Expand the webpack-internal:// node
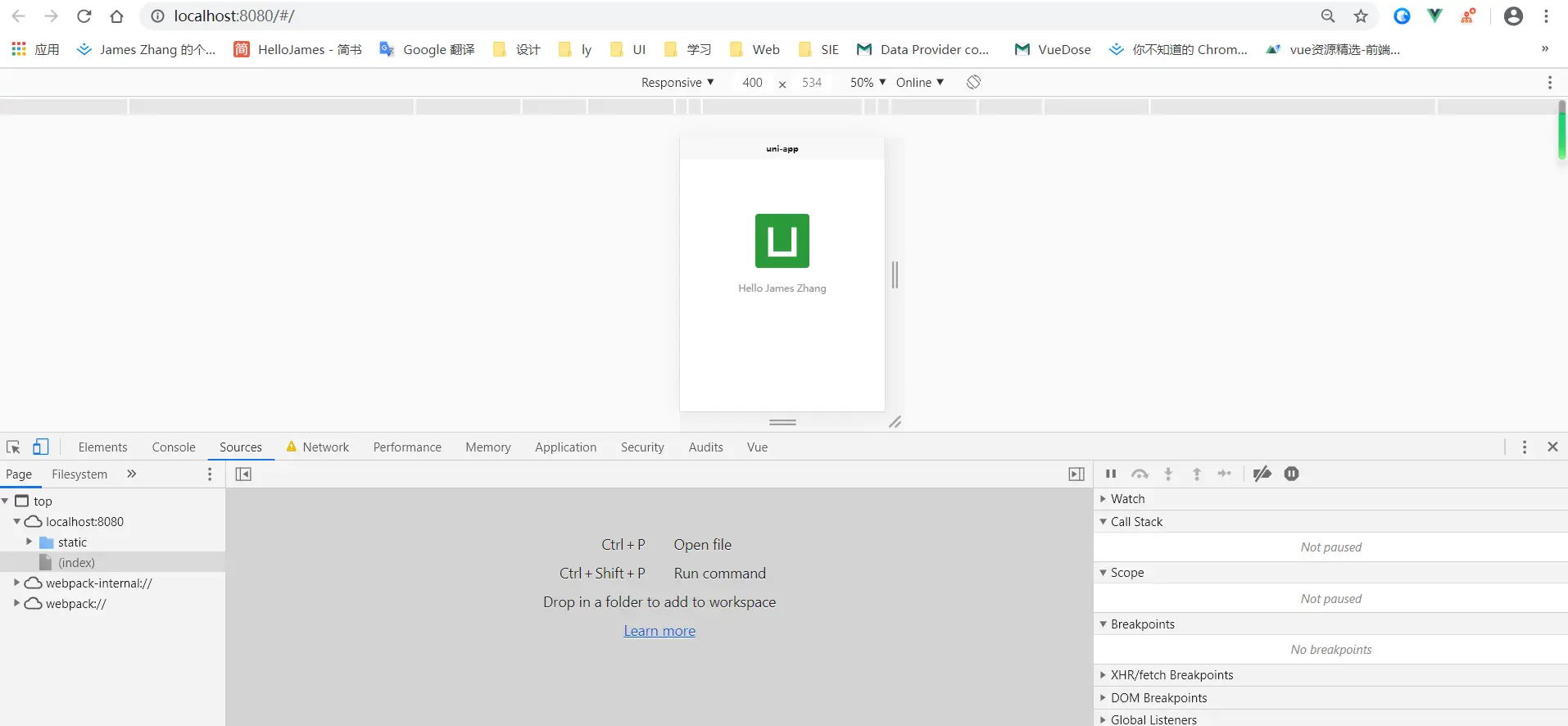The height and width of the screenshot is (726, 1568). [16, 583]
